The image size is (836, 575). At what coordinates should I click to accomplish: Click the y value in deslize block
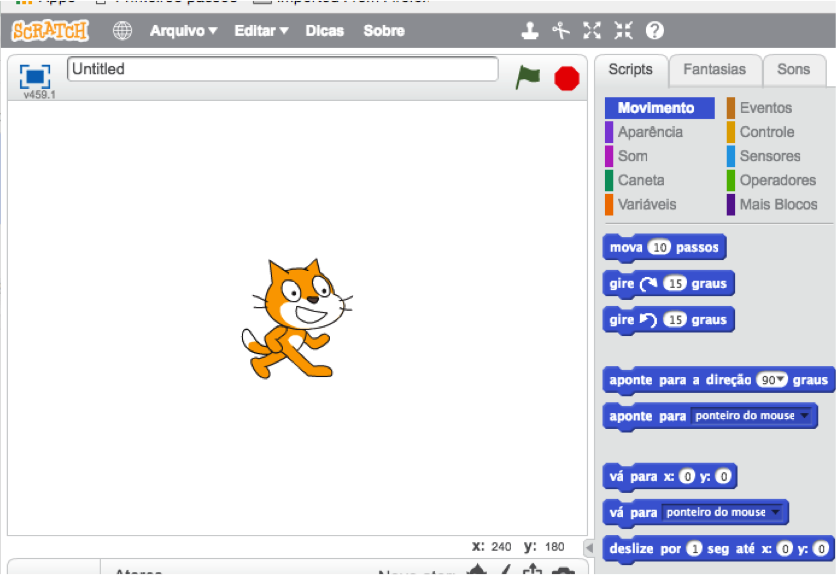tap(822, 549)
